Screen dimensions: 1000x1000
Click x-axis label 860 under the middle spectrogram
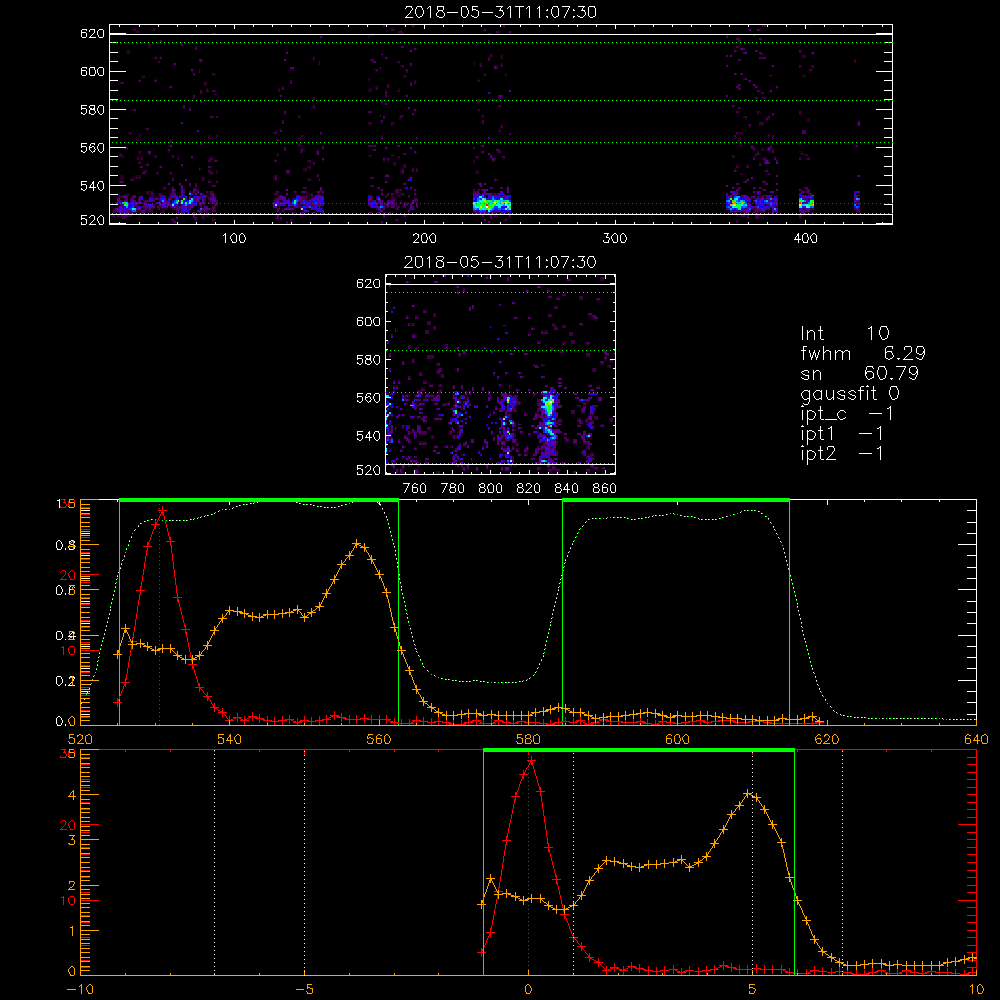[605, 489]
